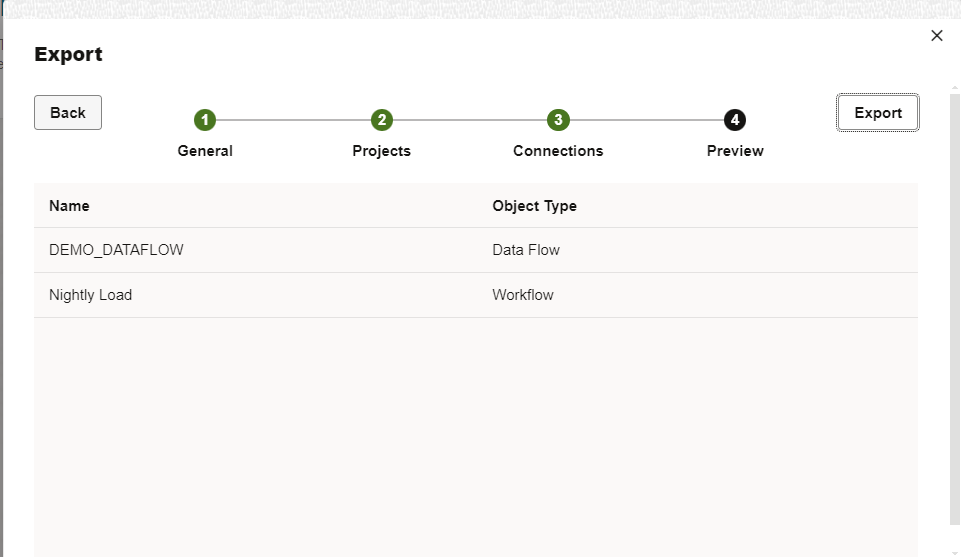Go to the General step label
961x557 pixels.
[205, 151]
